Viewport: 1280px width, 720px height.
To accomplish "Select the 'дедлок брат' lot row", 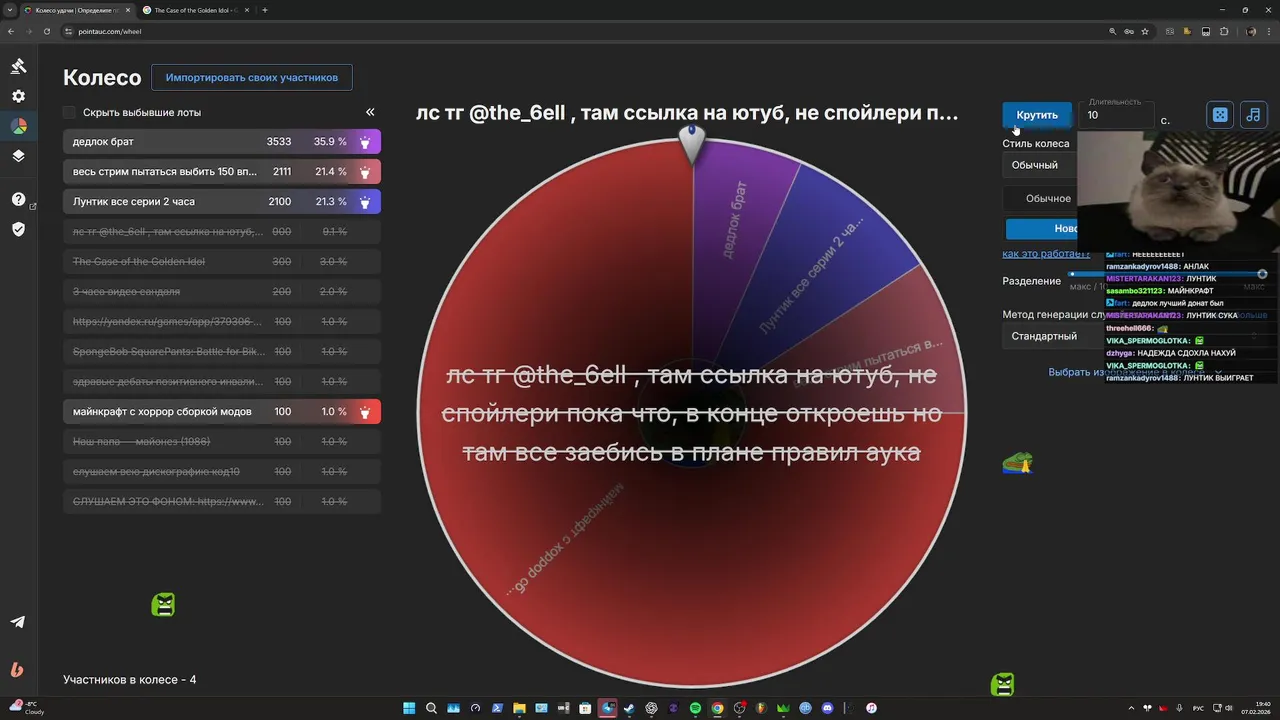I will (x=222, y=142).
